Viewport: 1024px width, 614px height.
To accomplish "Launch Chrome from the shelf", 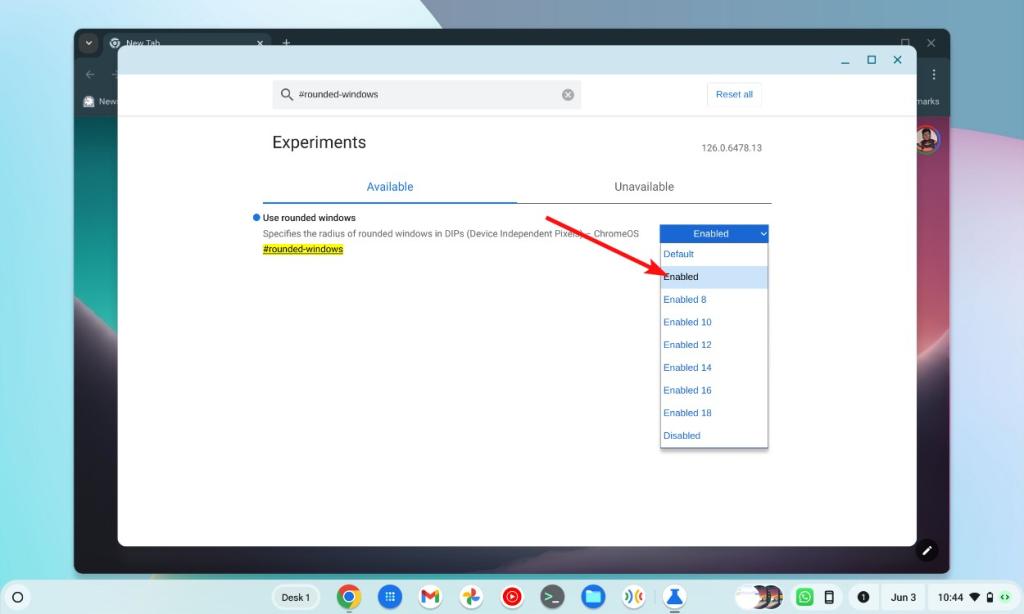I will pyautogui.click(x=348, y=597).
